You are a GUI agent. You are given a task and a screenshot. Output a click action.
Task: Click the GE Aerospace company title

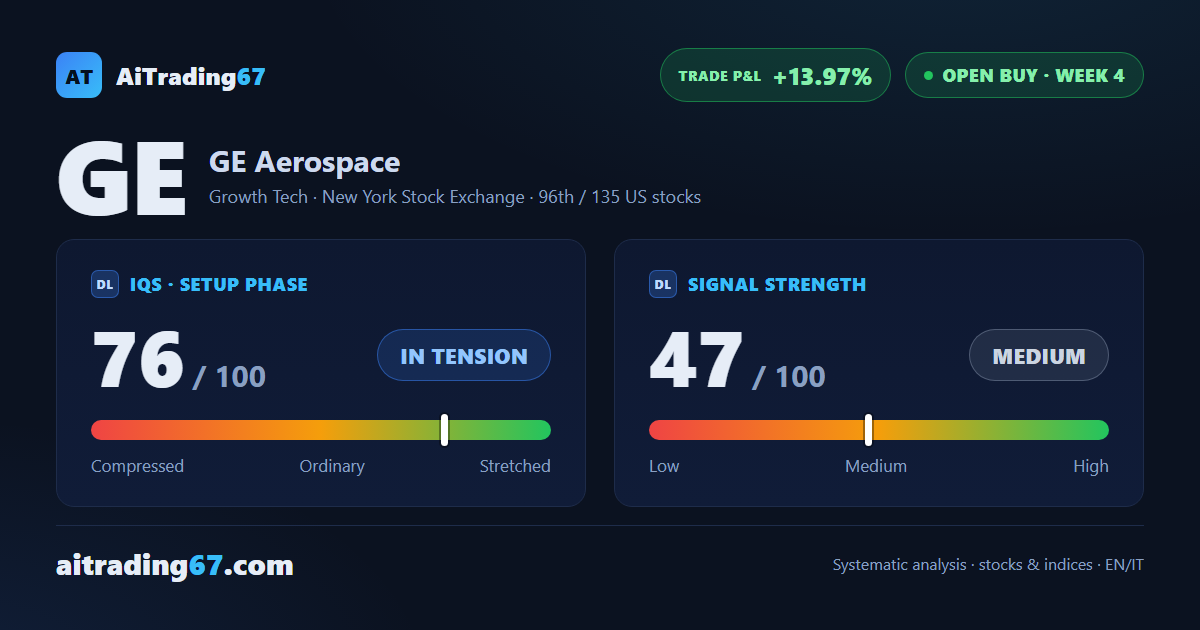304,162
